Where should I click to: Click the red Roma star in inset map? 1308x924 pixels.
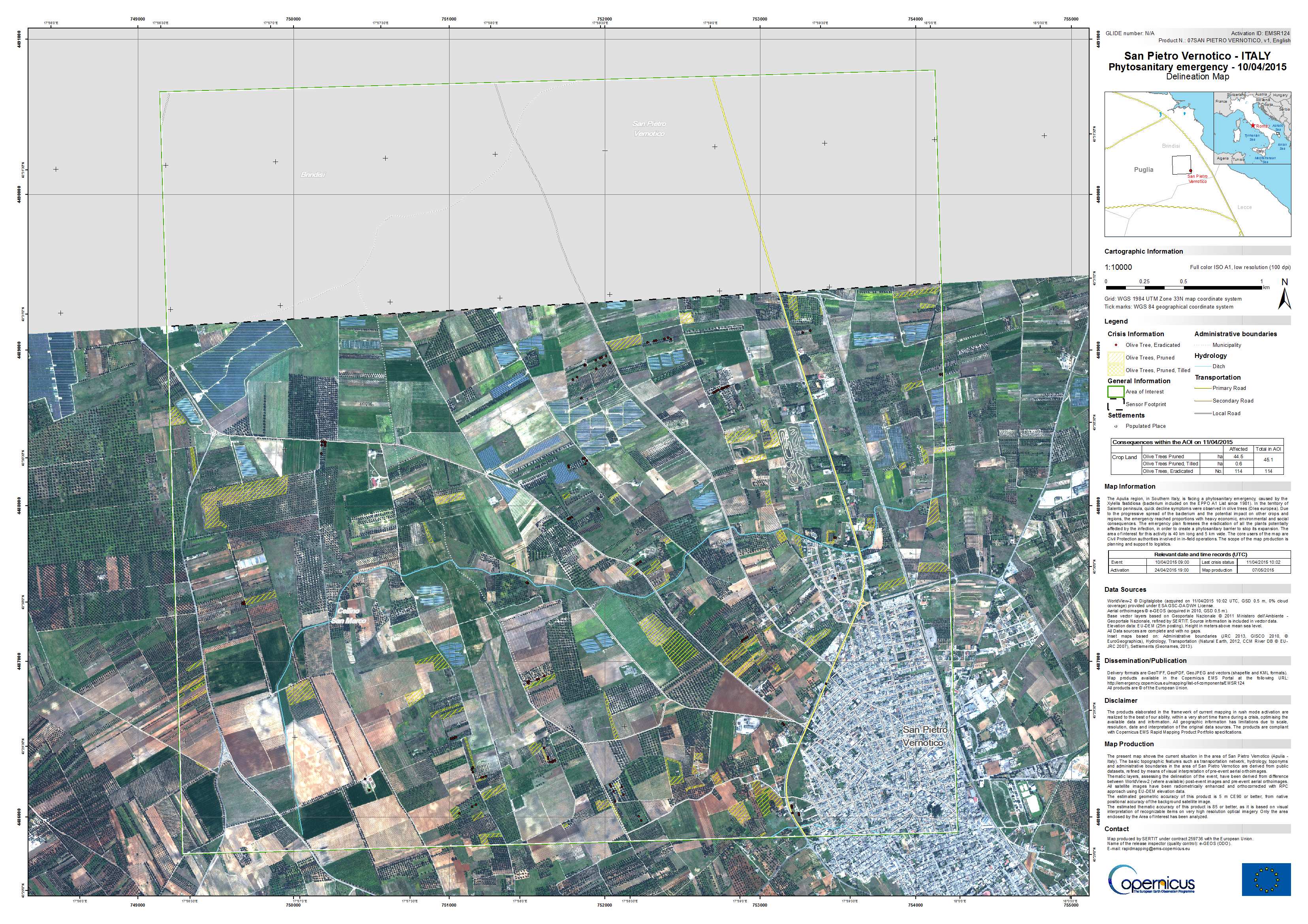[x=1252, y=125]
